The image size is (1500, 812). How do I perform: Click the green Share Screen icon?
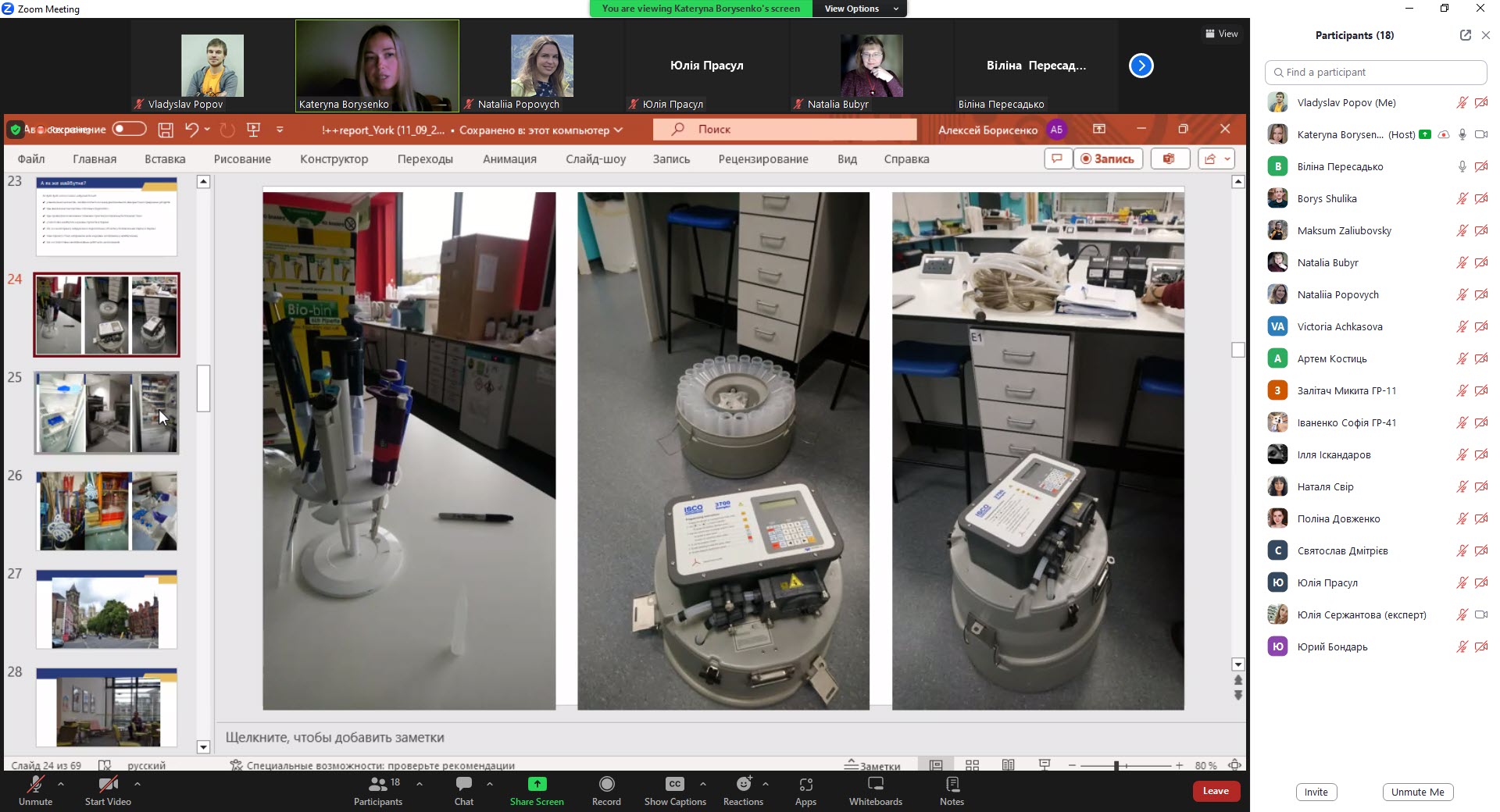537,784
